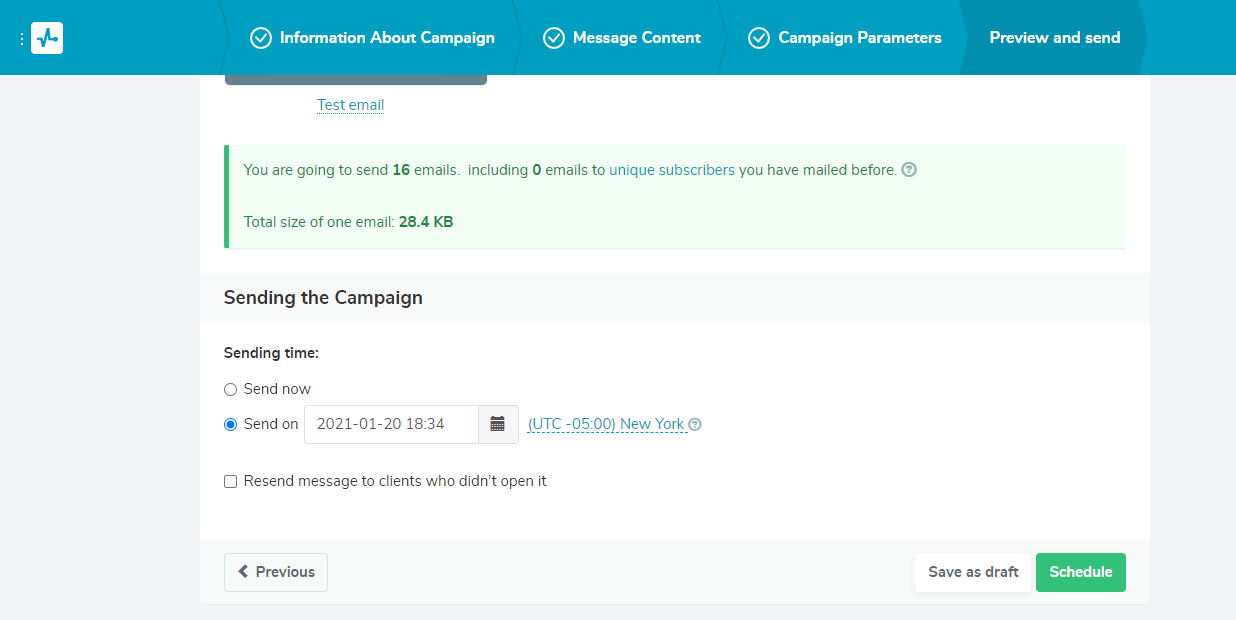Enable resend to clients who didn't open

click(x=230, y=481)
